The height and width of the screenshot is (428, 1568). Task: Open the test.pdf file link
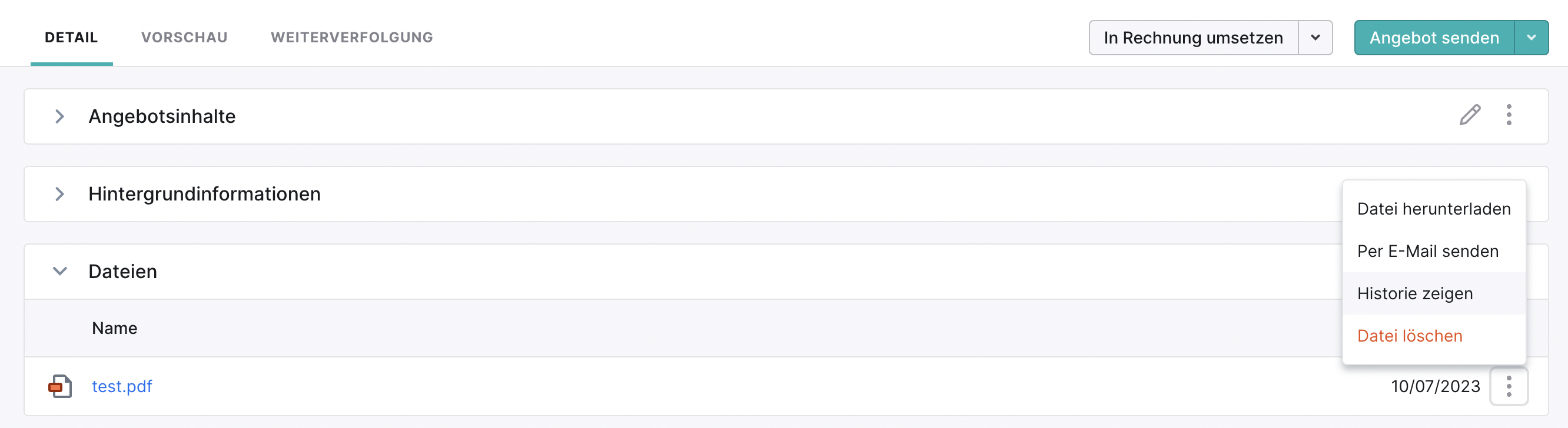[122, 386]
